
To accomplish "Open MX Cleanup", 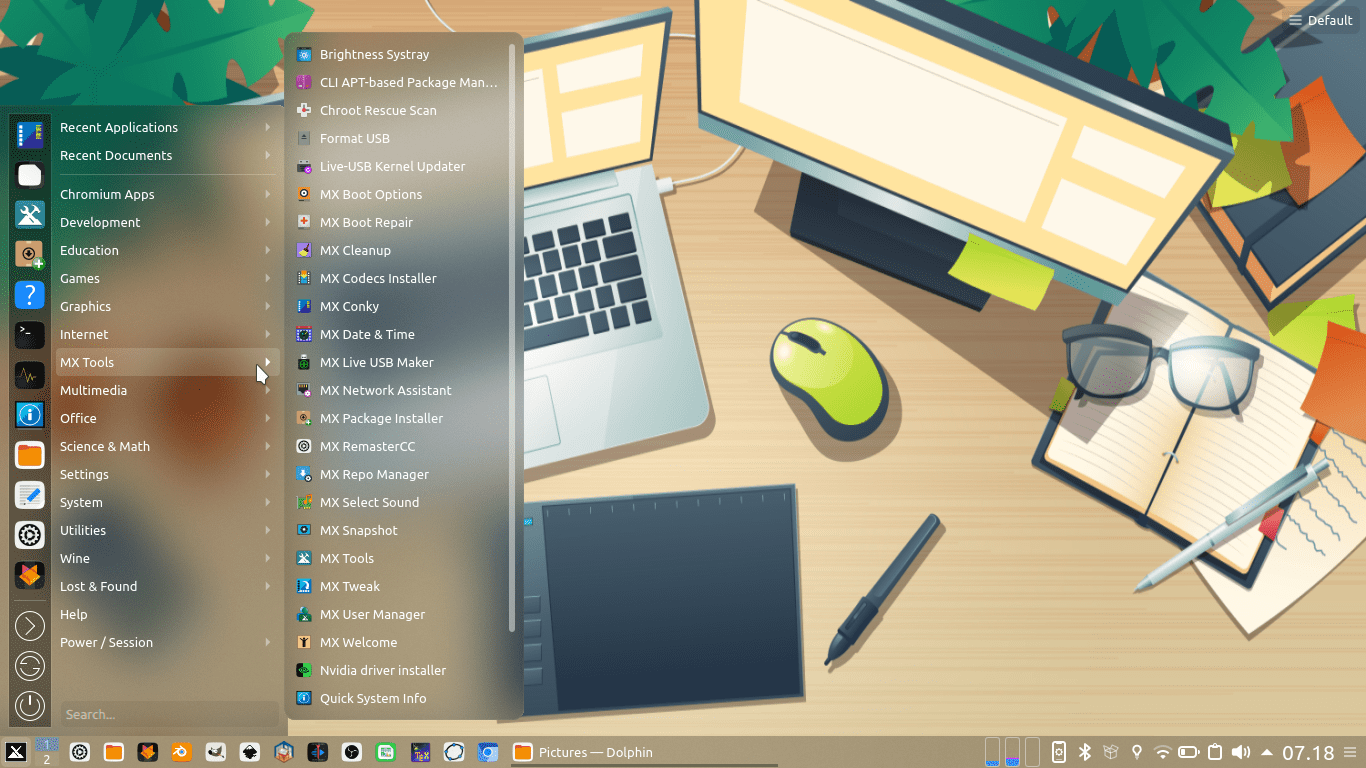I will coord(400,250).
